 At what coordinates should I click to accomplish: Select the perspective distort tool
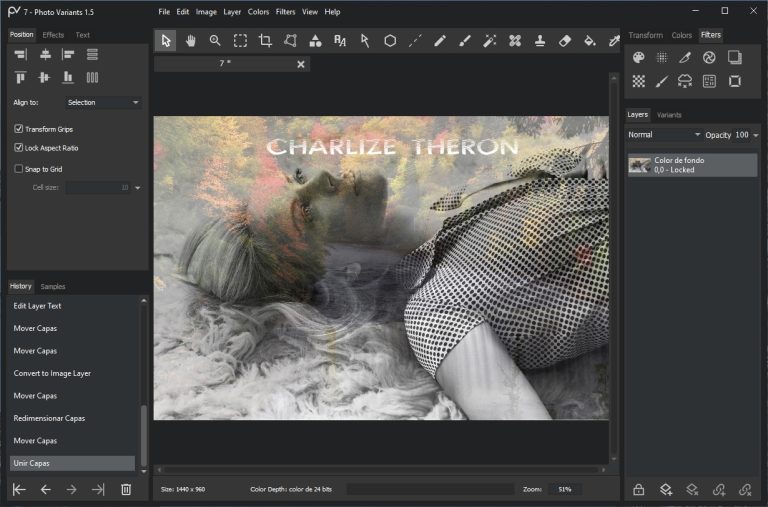[290, 41]
